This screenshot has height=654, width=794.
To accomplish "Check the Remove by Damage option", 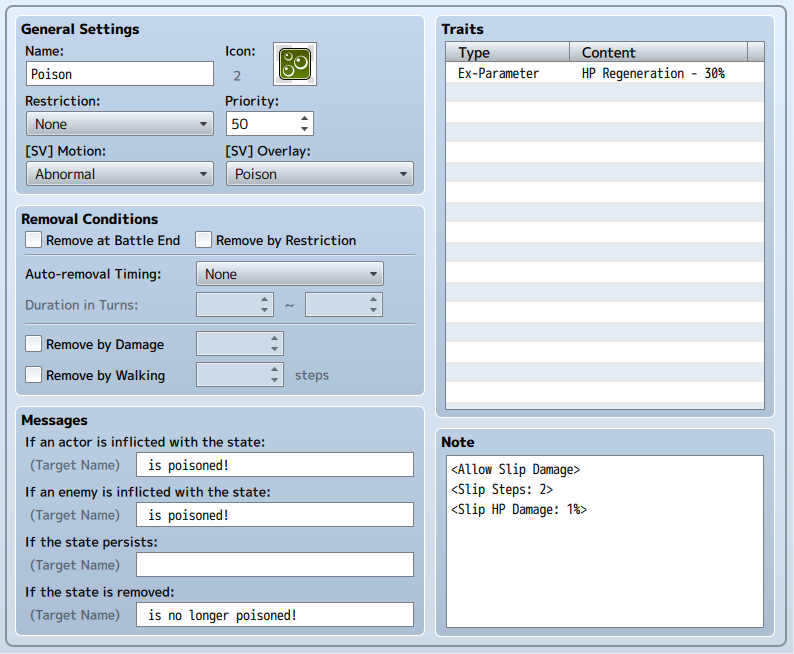I will 34,344.
